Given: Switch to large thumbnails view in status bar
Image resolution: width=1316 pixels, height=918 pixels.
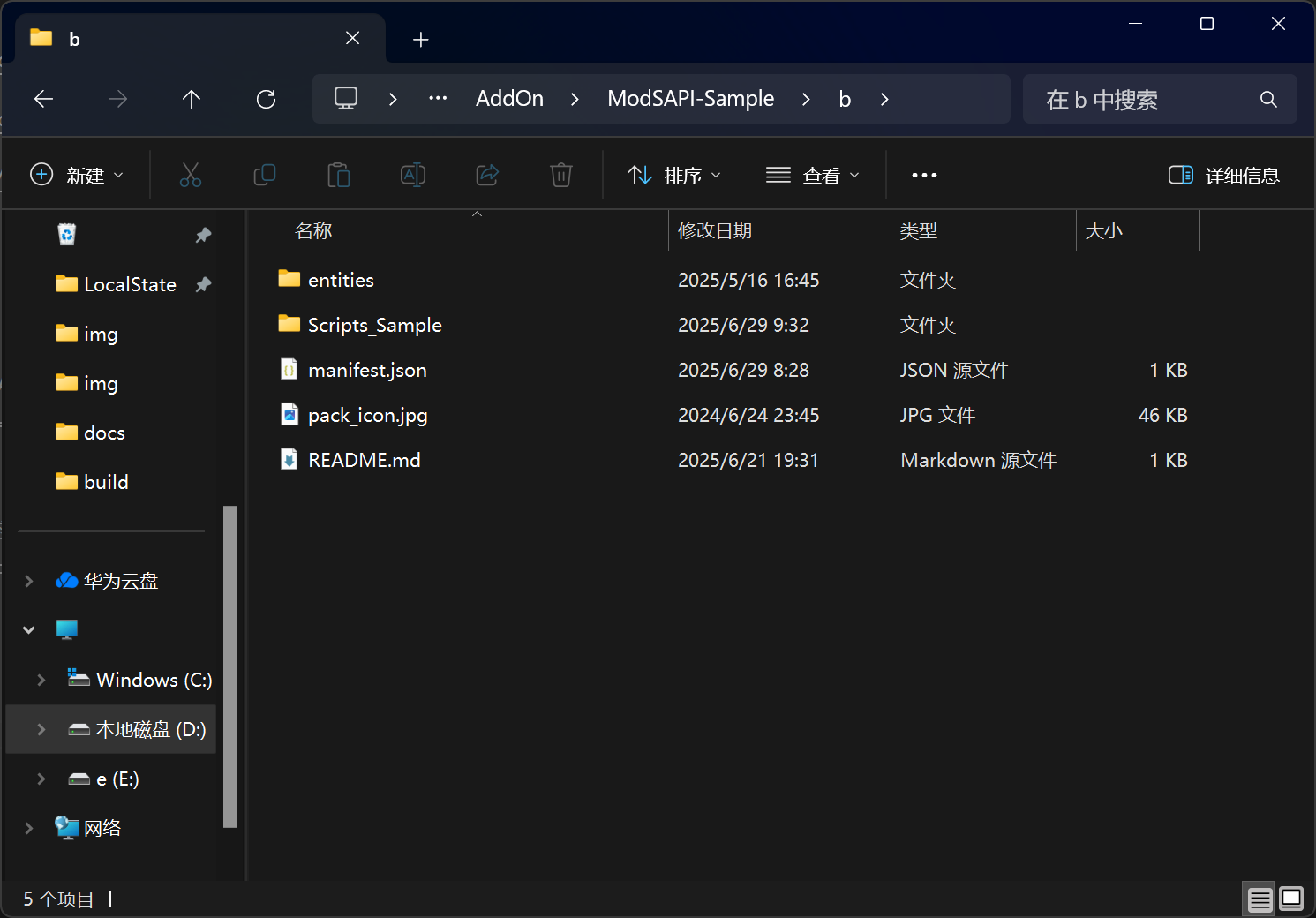Looking at the screenshot, I should (1291, 899).
